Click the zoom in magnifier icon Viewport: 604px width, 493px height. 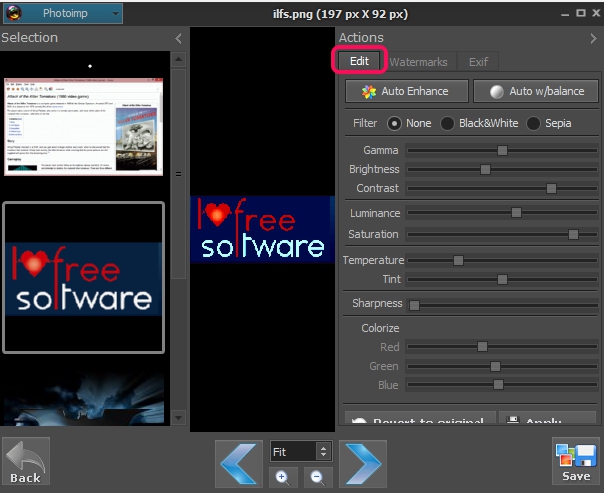284,476
